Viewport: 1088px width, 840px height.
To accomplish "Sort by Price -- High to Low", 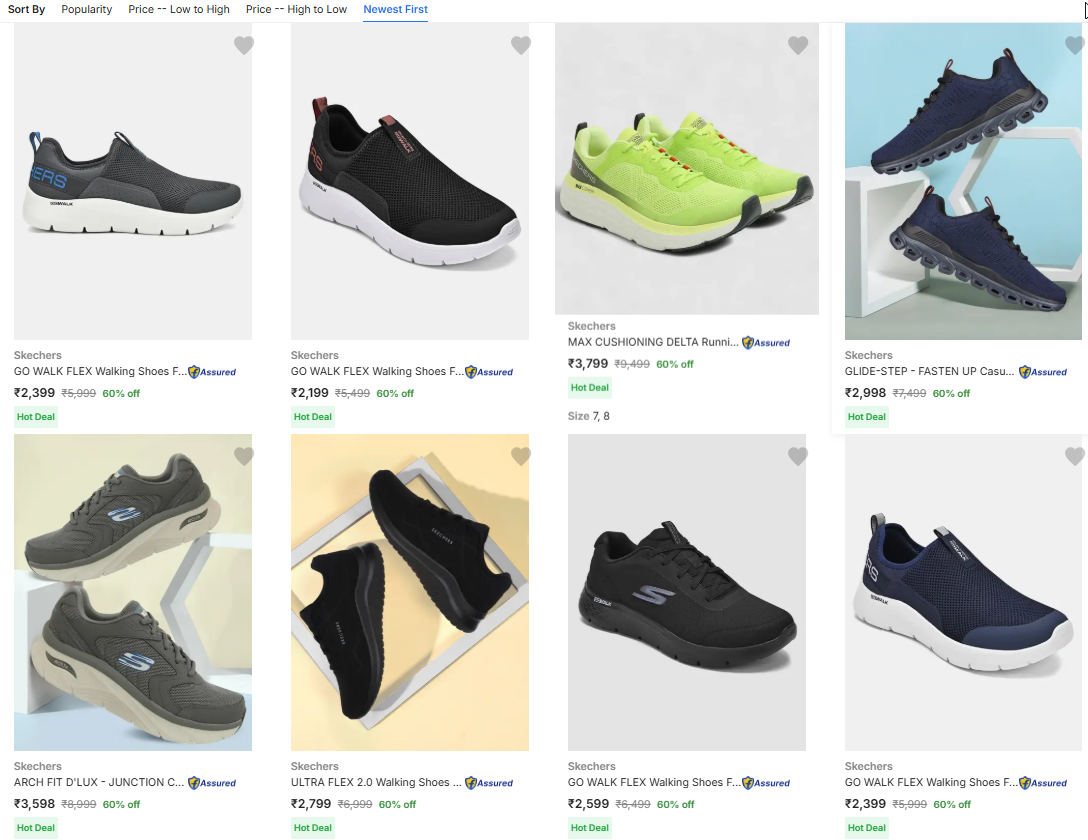I will point(296,9).
